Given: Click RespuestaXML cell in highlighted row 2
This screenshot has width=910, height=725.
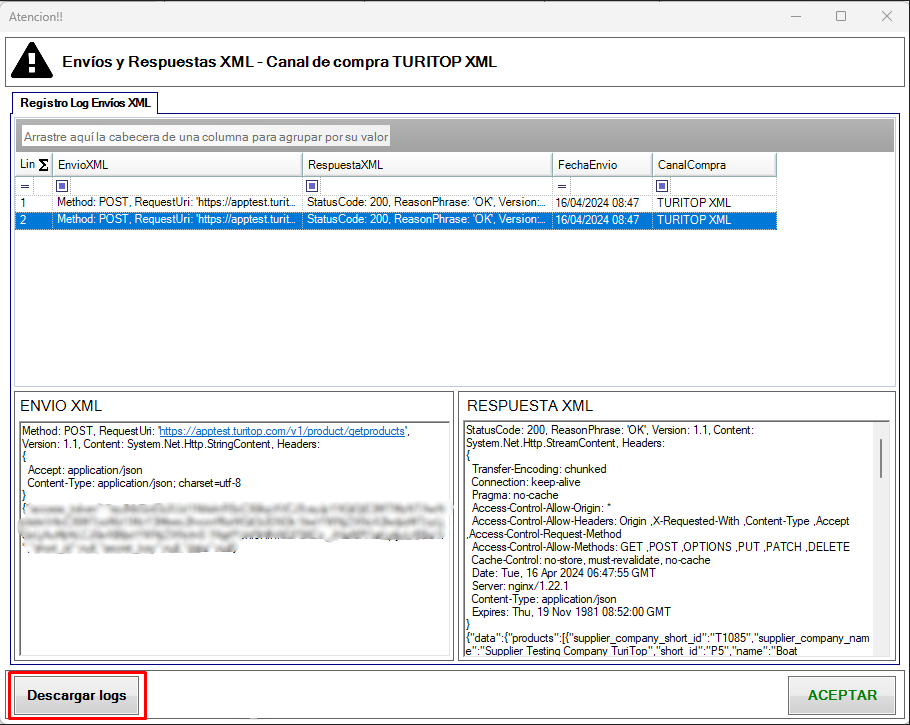Looking at the screenshot, I should [428, 220].
